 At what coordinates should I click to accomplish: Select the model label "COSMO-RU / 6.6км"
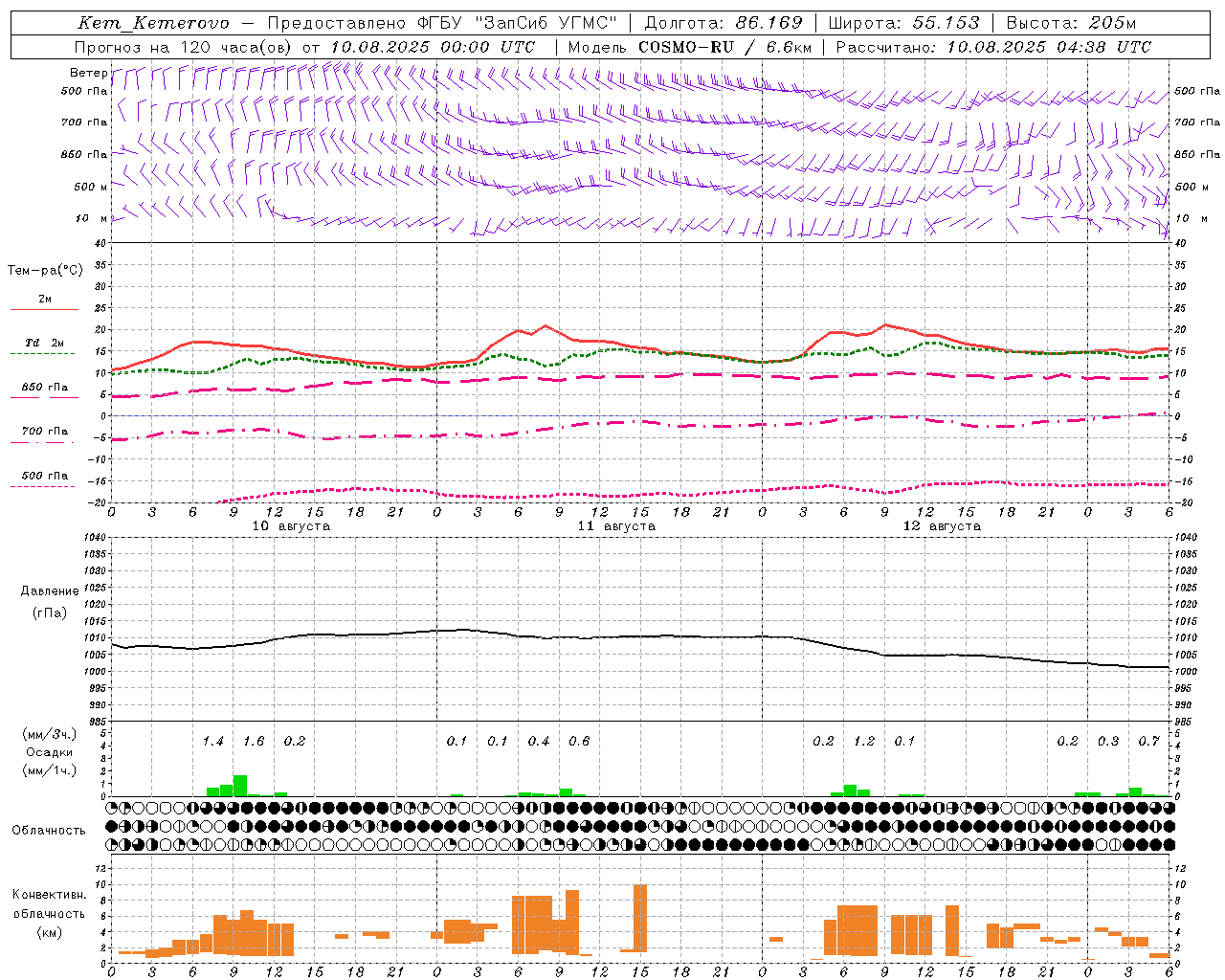click(x=725, y=46)
